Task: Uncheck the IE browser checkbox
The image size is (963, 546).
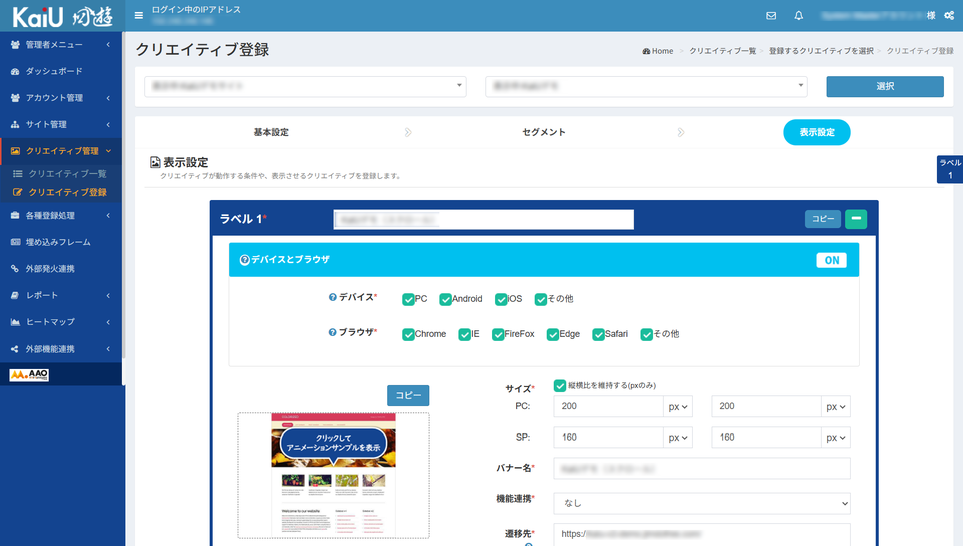Action: point(464,334)
